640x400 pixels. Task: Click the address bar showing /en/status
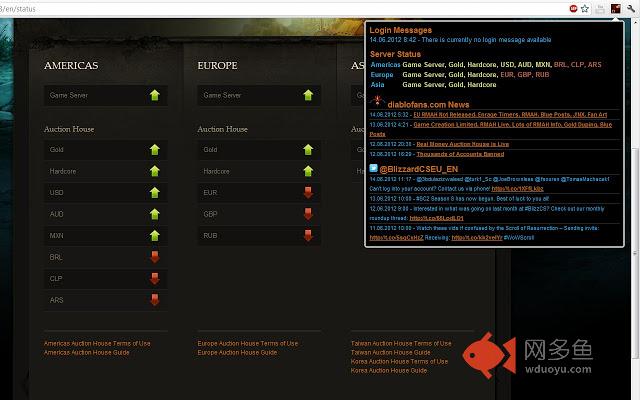click(282, 9)
